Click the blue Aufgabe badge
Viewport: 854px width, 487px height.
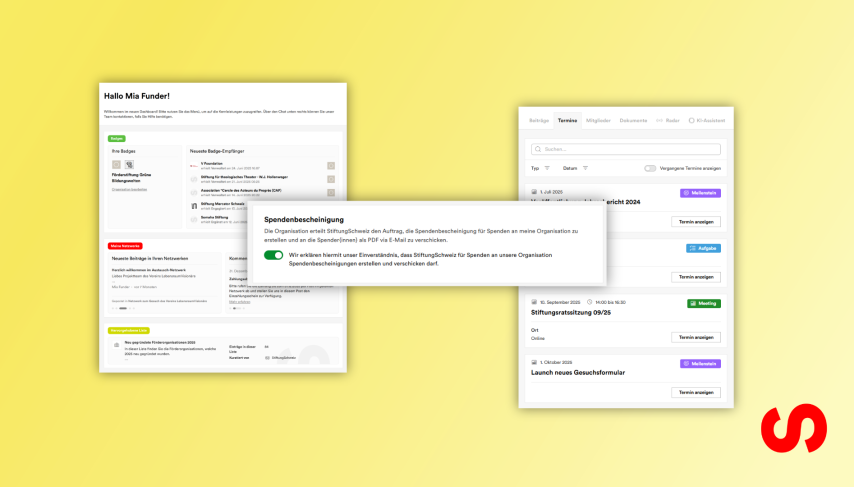(704, 248)
